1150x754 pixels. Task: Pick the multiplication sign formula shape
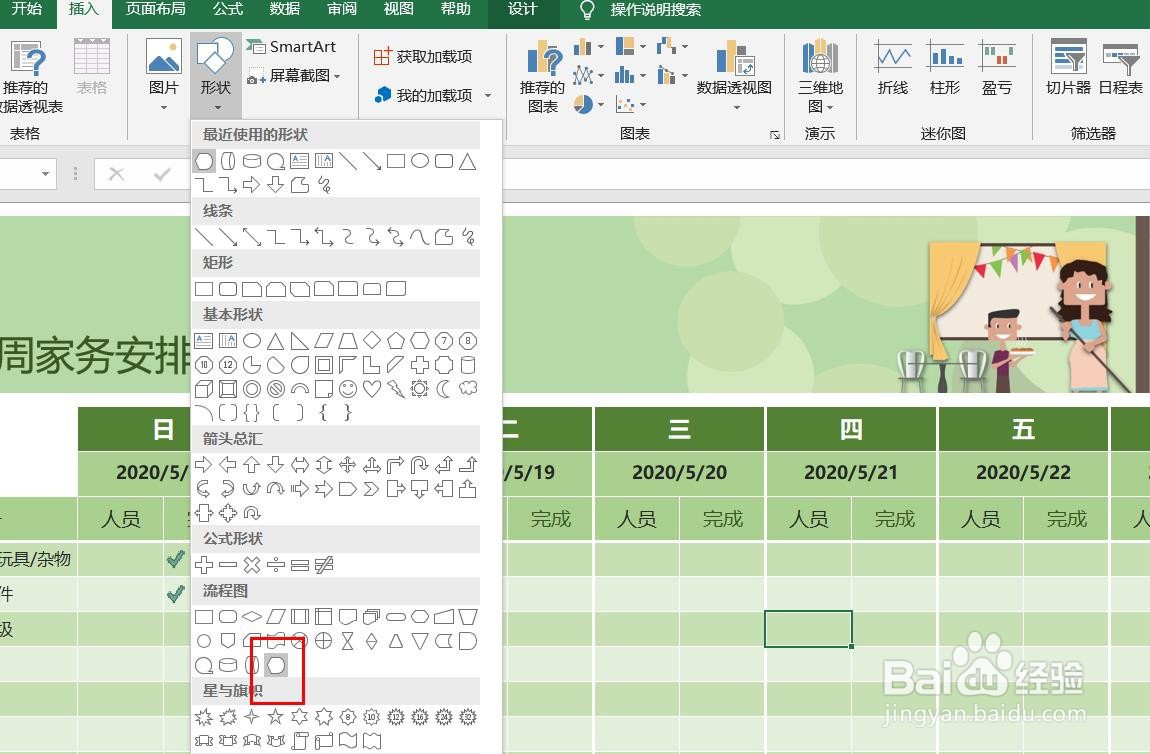[252, 565]
